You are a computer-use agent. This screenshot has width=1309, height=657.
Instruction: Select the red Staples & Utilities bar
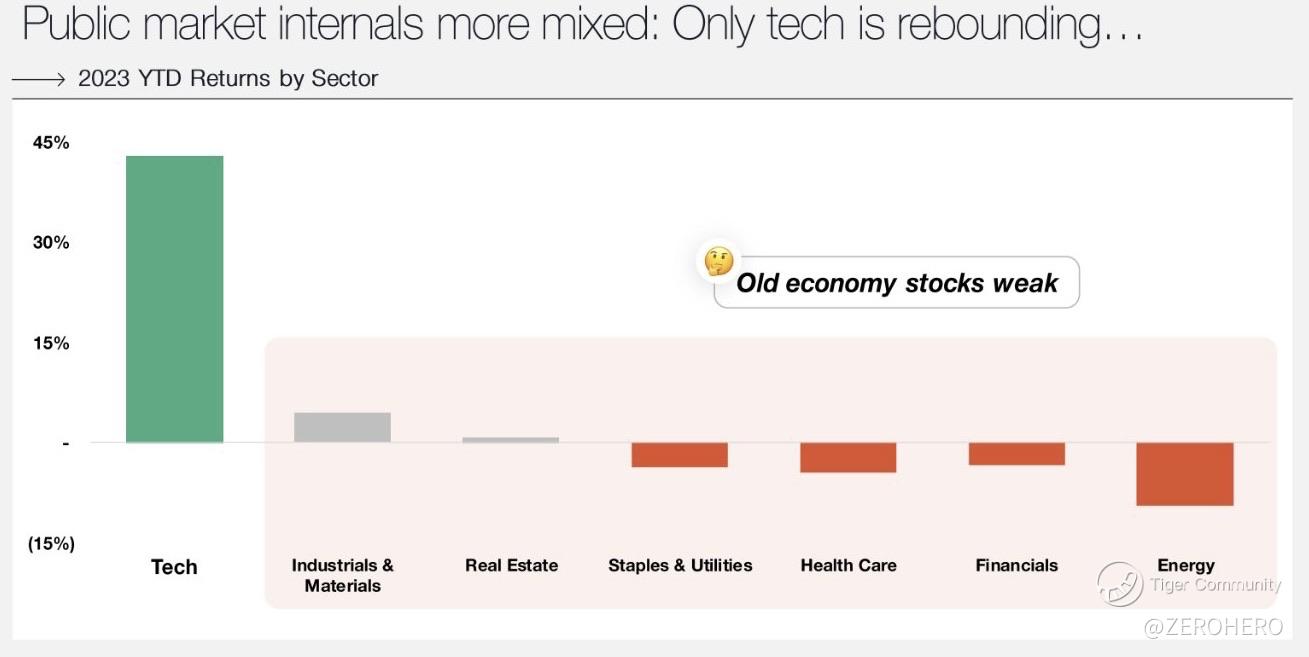pyautogui.click(x=680, y=455)
